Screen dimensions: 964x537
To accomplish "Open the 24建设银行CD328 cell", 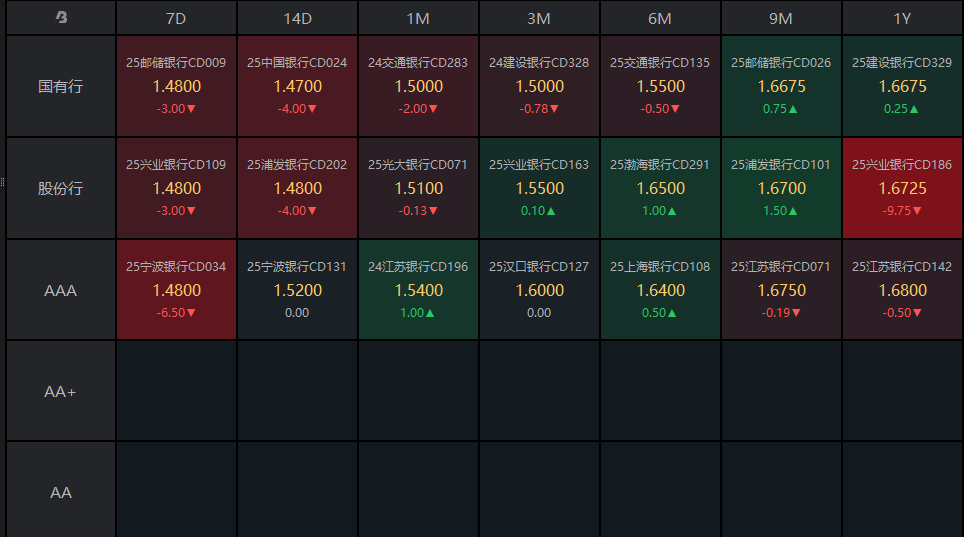I will click(x=539, y=86).
